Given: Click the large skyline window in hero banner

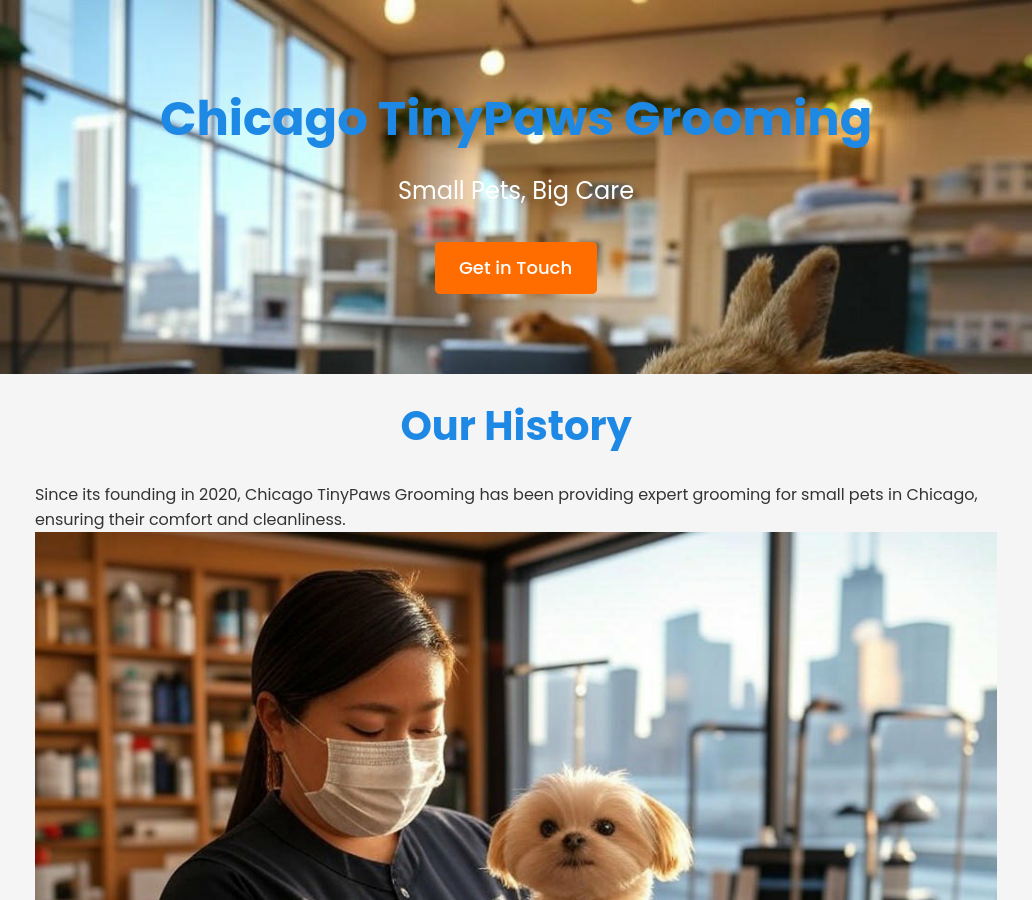Looking at the screenshot, I should pyautogui.click(x=178, y=171).
